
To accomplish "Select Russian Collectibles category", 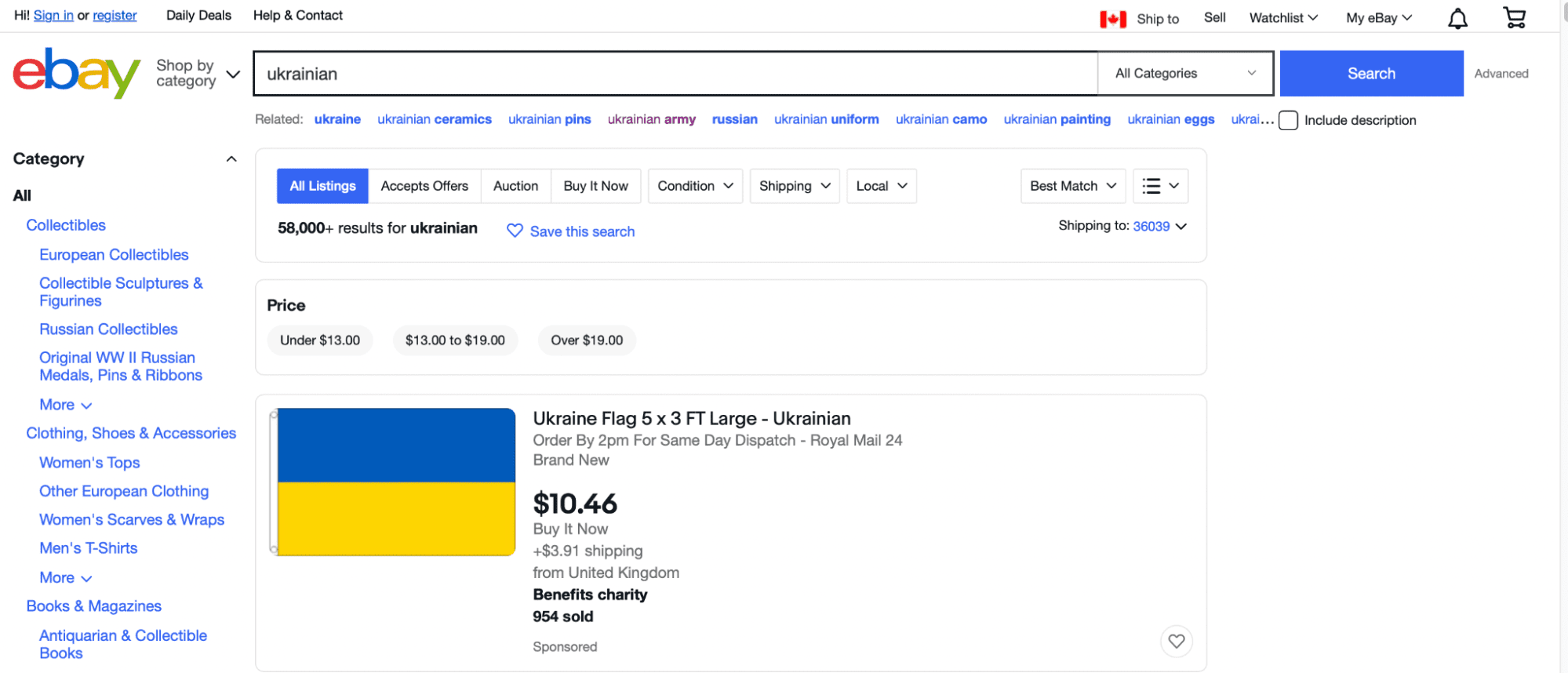I will 108,329.
